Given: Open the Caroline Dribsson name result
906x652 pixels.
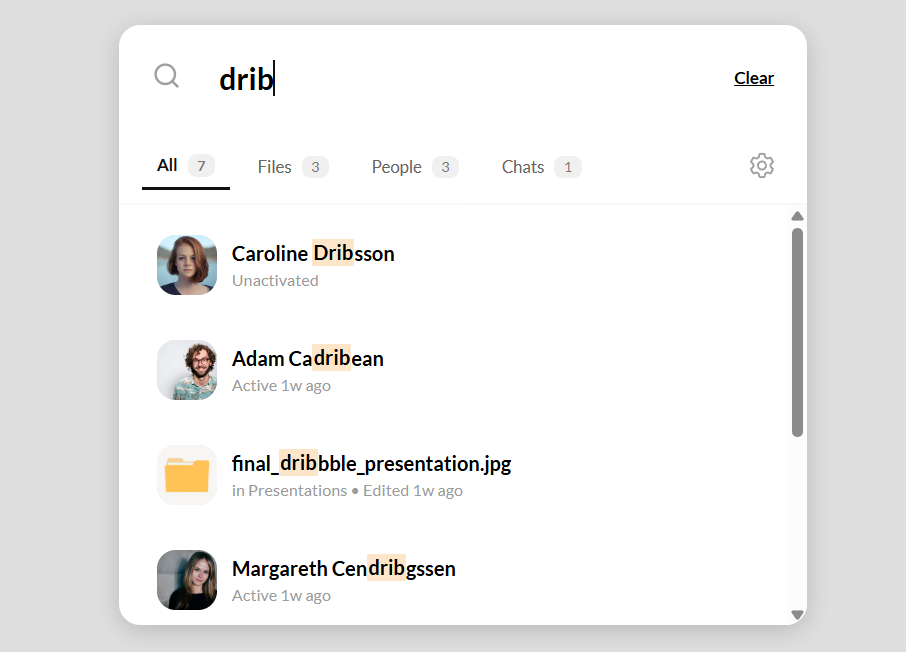Looking at the screenshot, I should [x=313, y=254].
